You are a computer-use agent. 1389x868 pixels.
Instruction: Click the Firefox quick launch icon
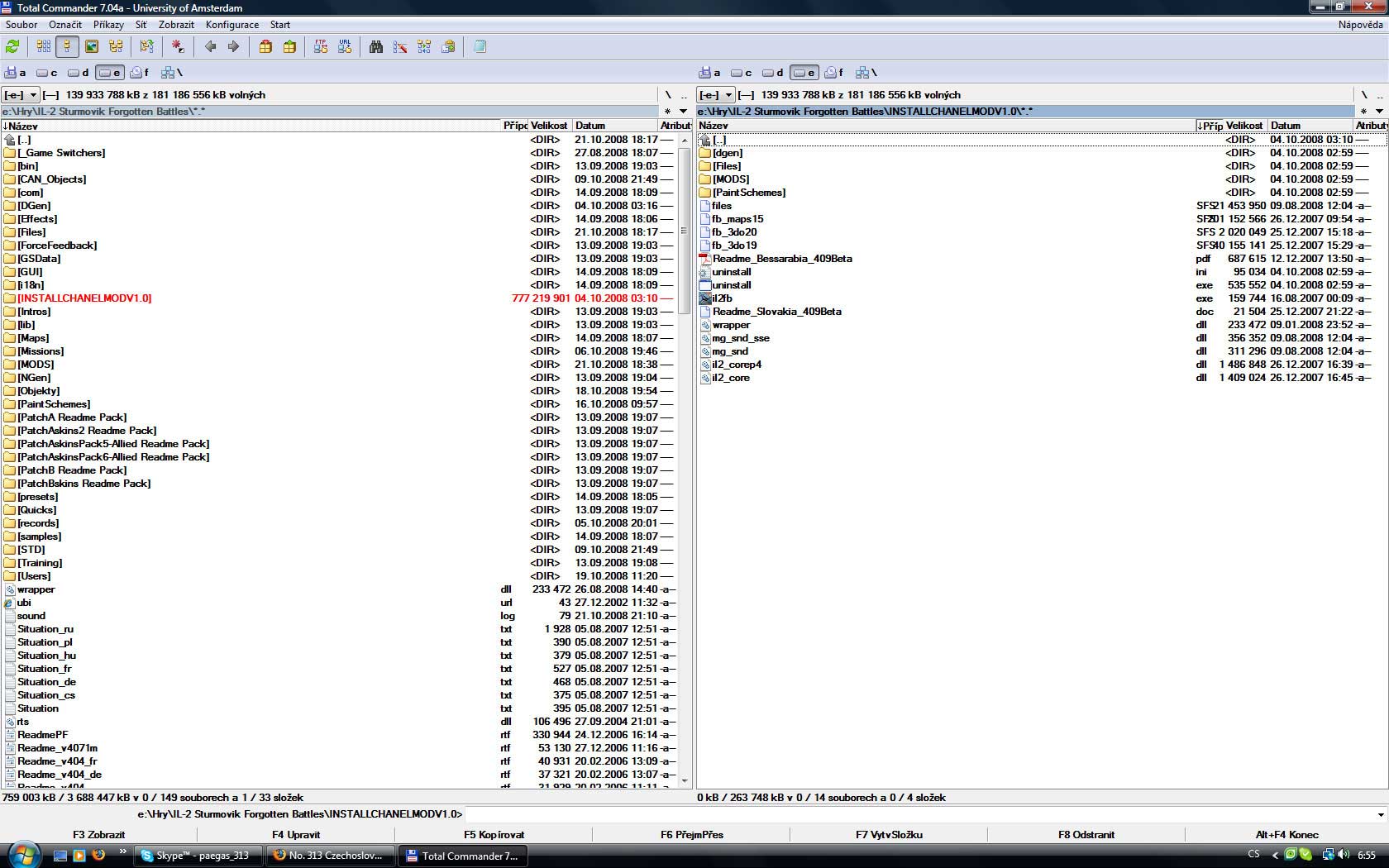[x=98, y=855]
